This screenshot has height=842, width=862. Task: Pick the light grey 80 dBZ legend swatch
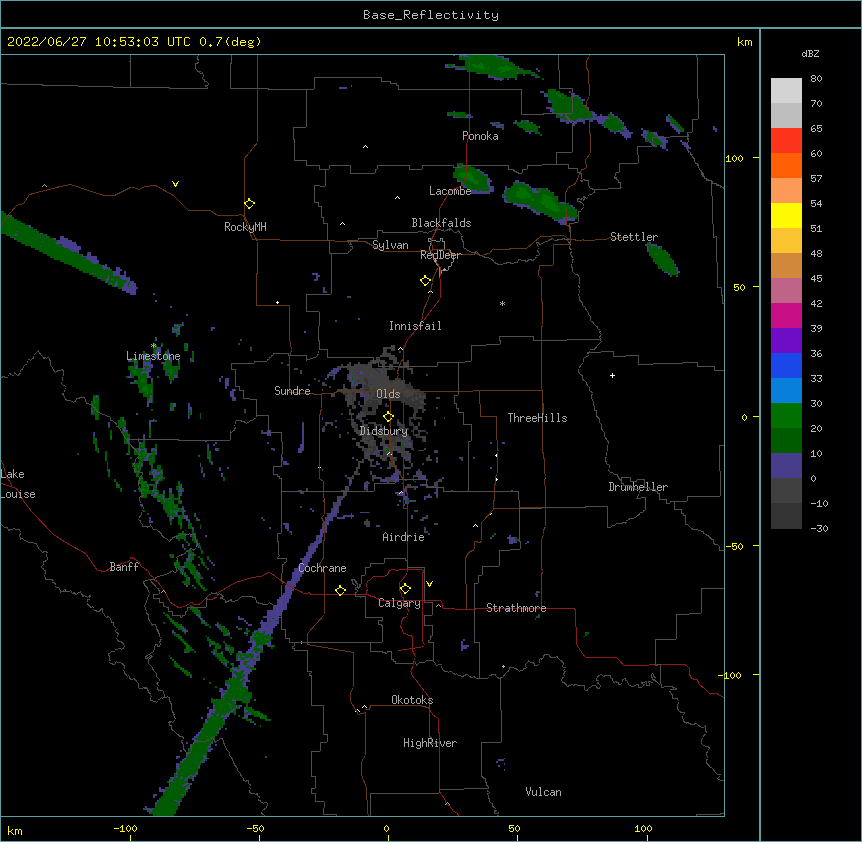pyautogui.click(x=786, y=91)
